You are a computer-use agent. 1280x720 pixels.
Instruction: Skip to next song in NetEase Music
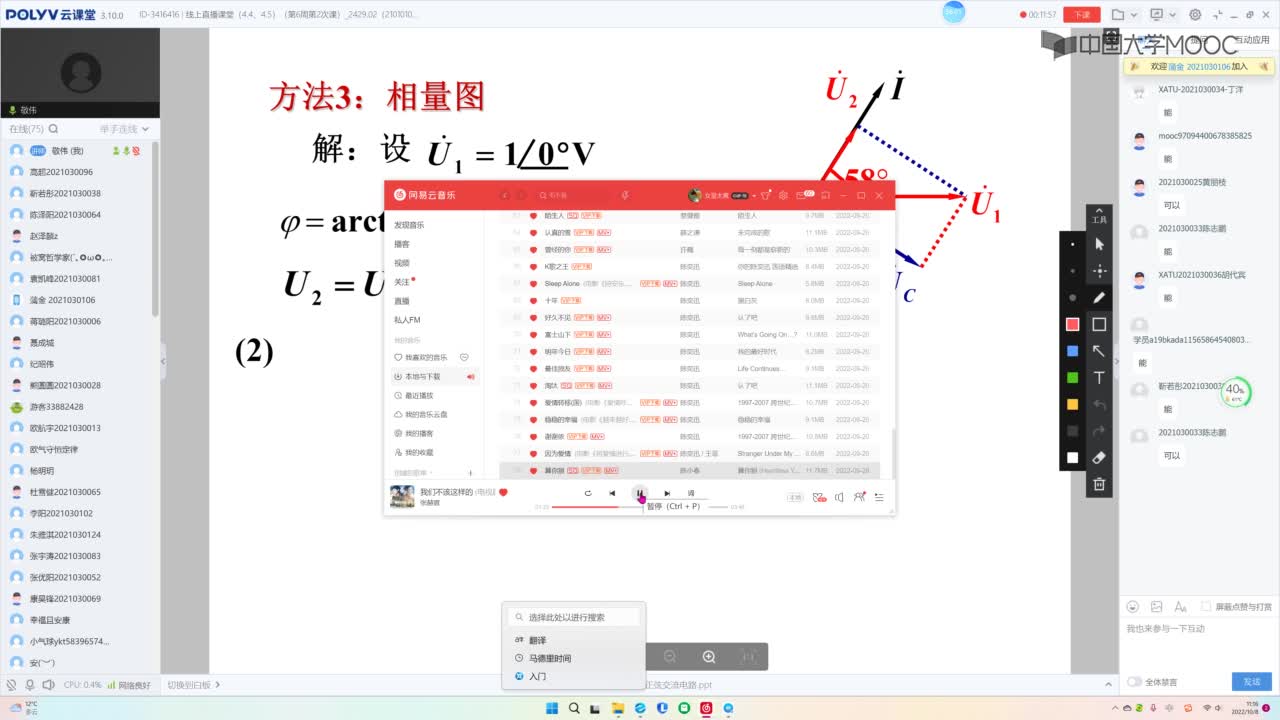667,493
